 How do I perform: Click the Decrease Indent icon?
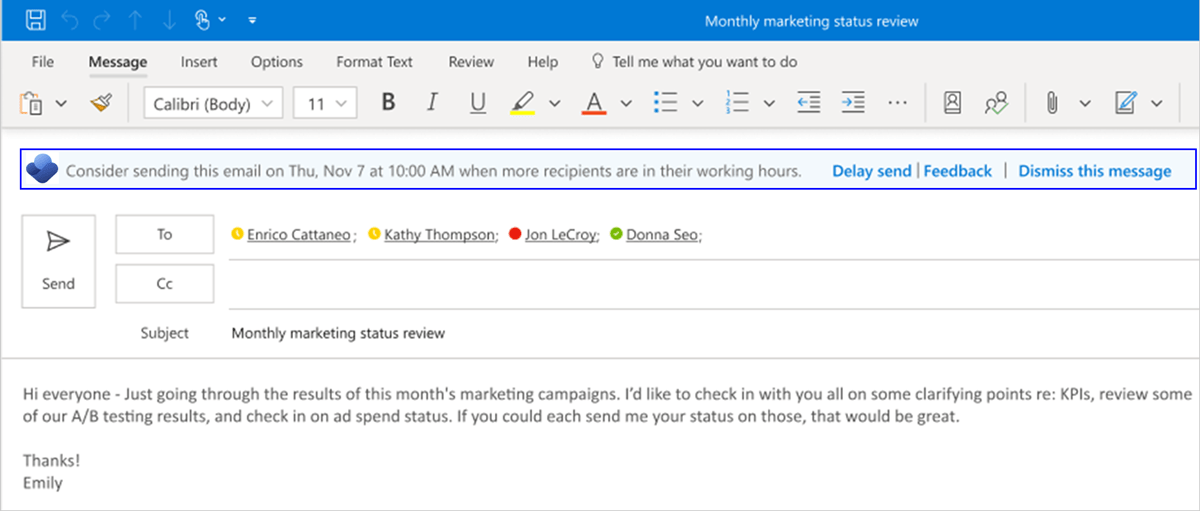[x=808, y=103]
